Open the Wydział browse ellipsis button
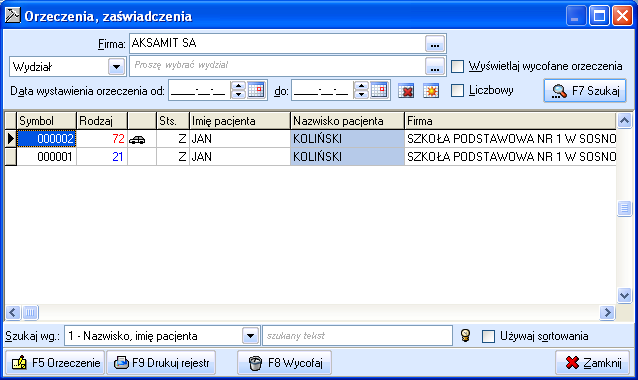Screen dimensions: 638x380 click(x=435, y=67)
